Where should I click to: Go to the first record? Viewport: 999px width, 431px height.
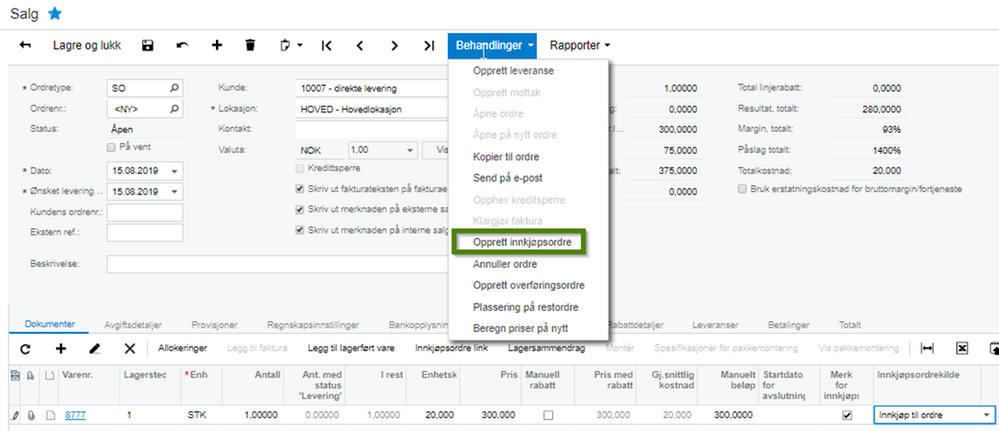click(326, 46)
